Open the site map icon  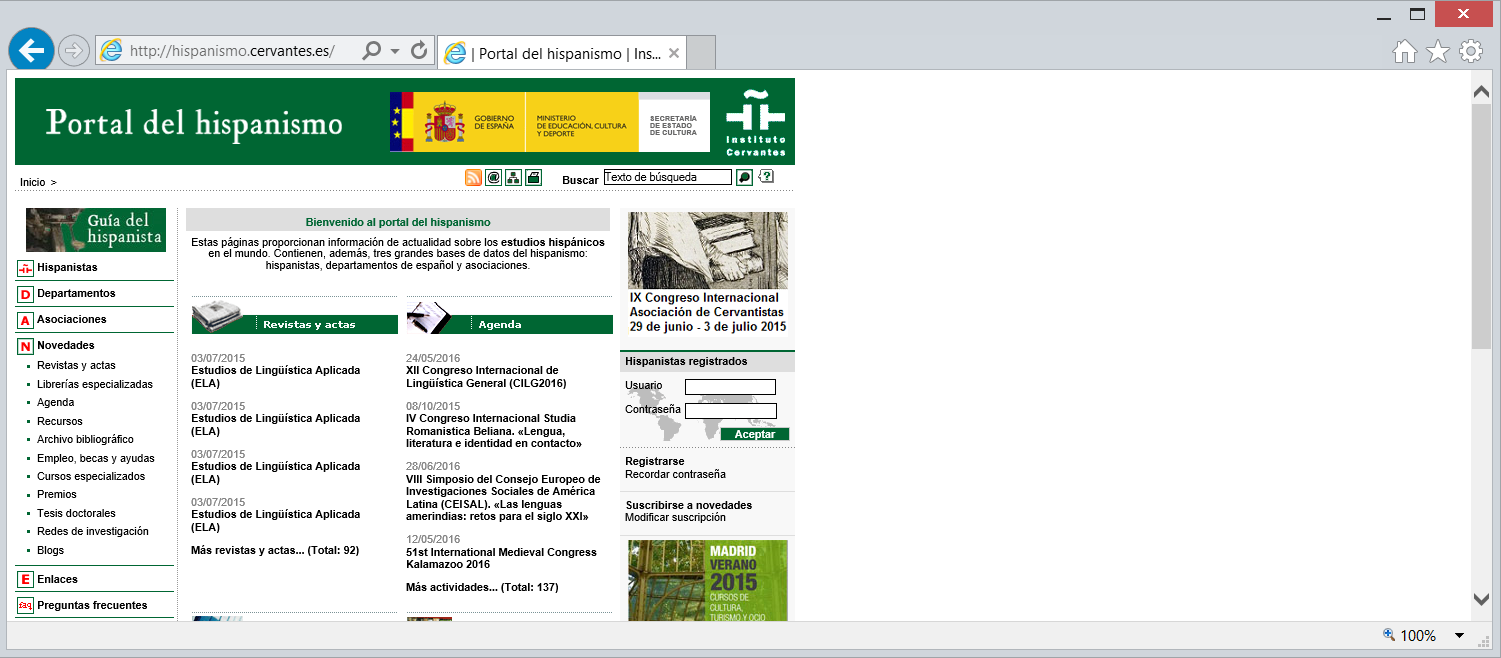pyautogui.click(x=513, y=178)
